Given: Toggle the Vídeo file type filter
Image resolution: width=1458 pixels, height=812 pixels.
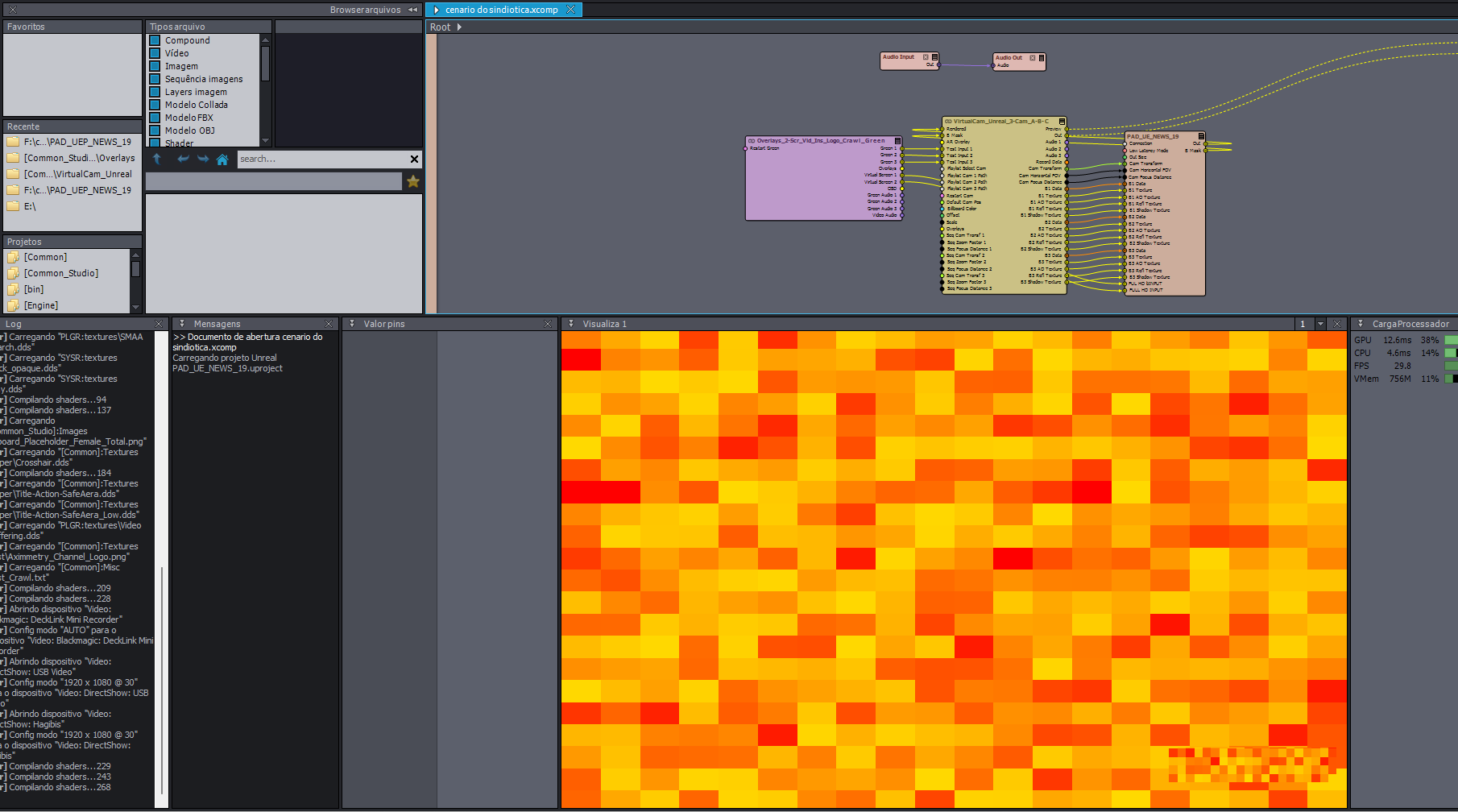Looking at the screenshot, I should (155, 53).
